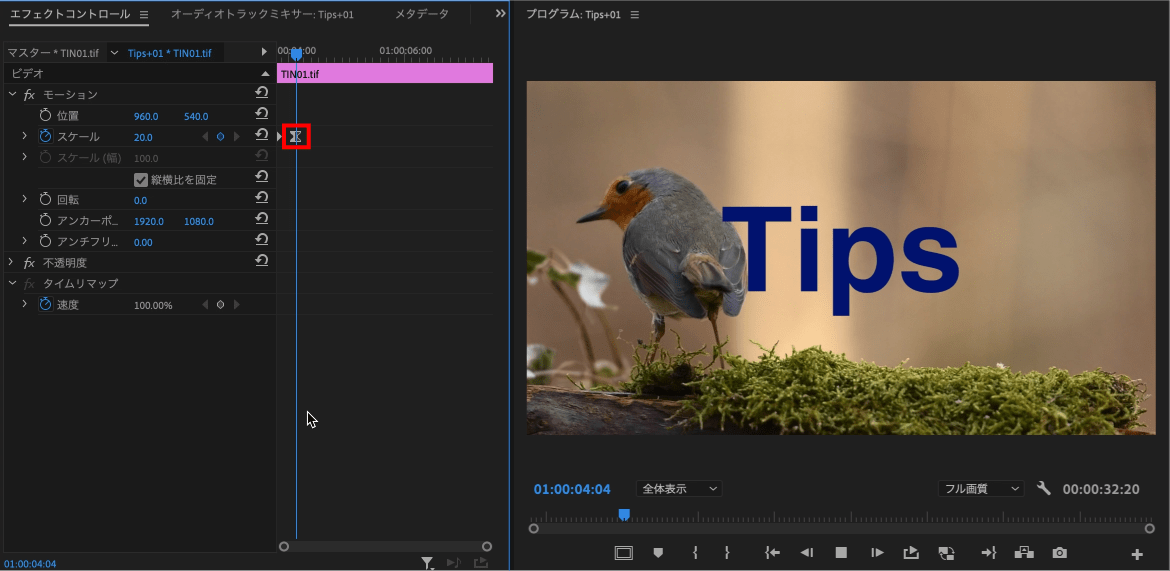Reset the 不透明度 effect

pyautogui.click(x=262, y=260)
